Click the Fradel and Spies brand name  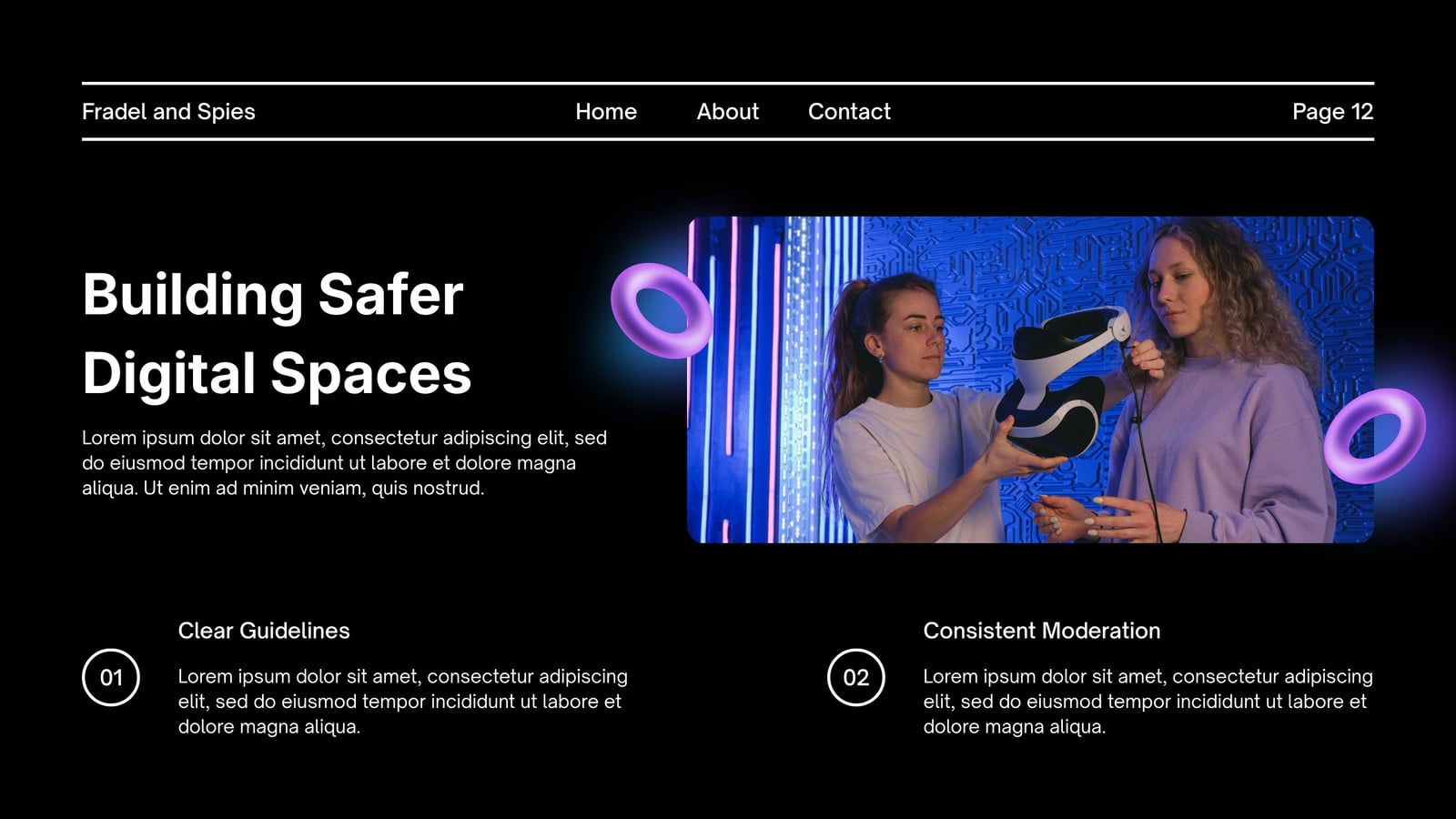pyautogui.click(x=168, y=111)
